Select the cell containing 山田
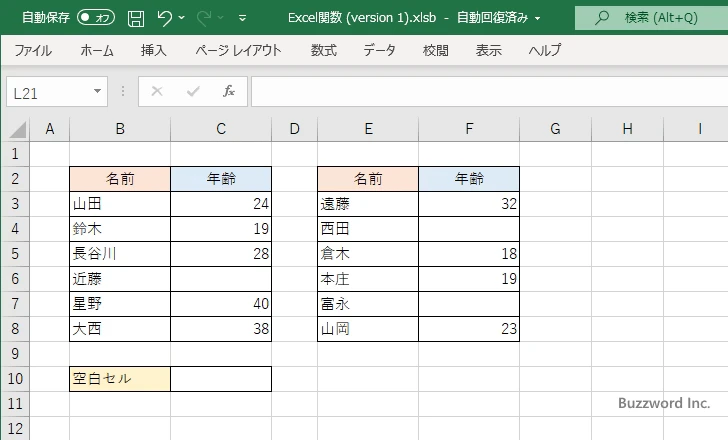728x440 pixels. (x=120, y=204)
